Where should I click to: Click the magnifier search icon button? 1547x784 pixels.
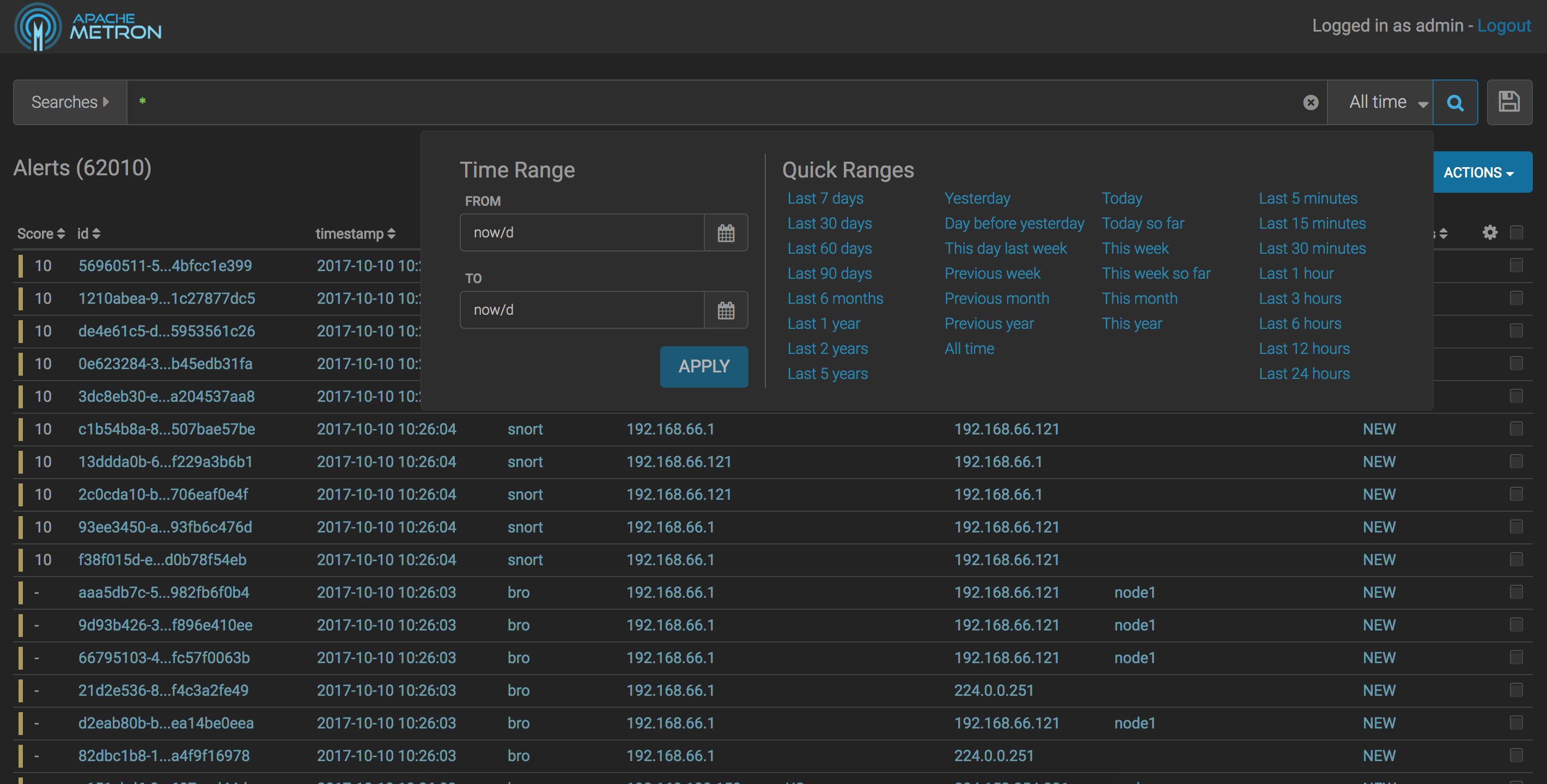1454,103
